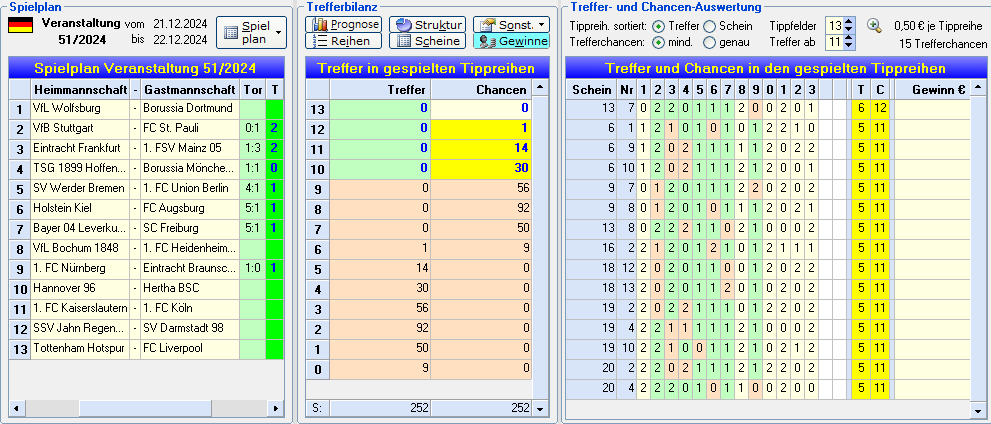The width and height of the screenshot is (991, 424).
Task: Select the VfB Stuttgart cell
Action: 80,128
